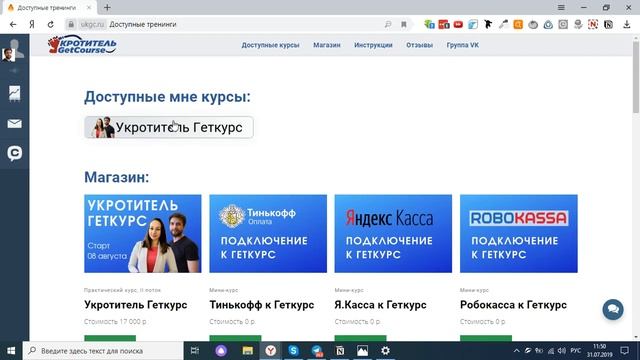The height and width of the screenshot is (360, 640).
Task: Click the red fast-forward extension icon
Action: tap(458, 24)
